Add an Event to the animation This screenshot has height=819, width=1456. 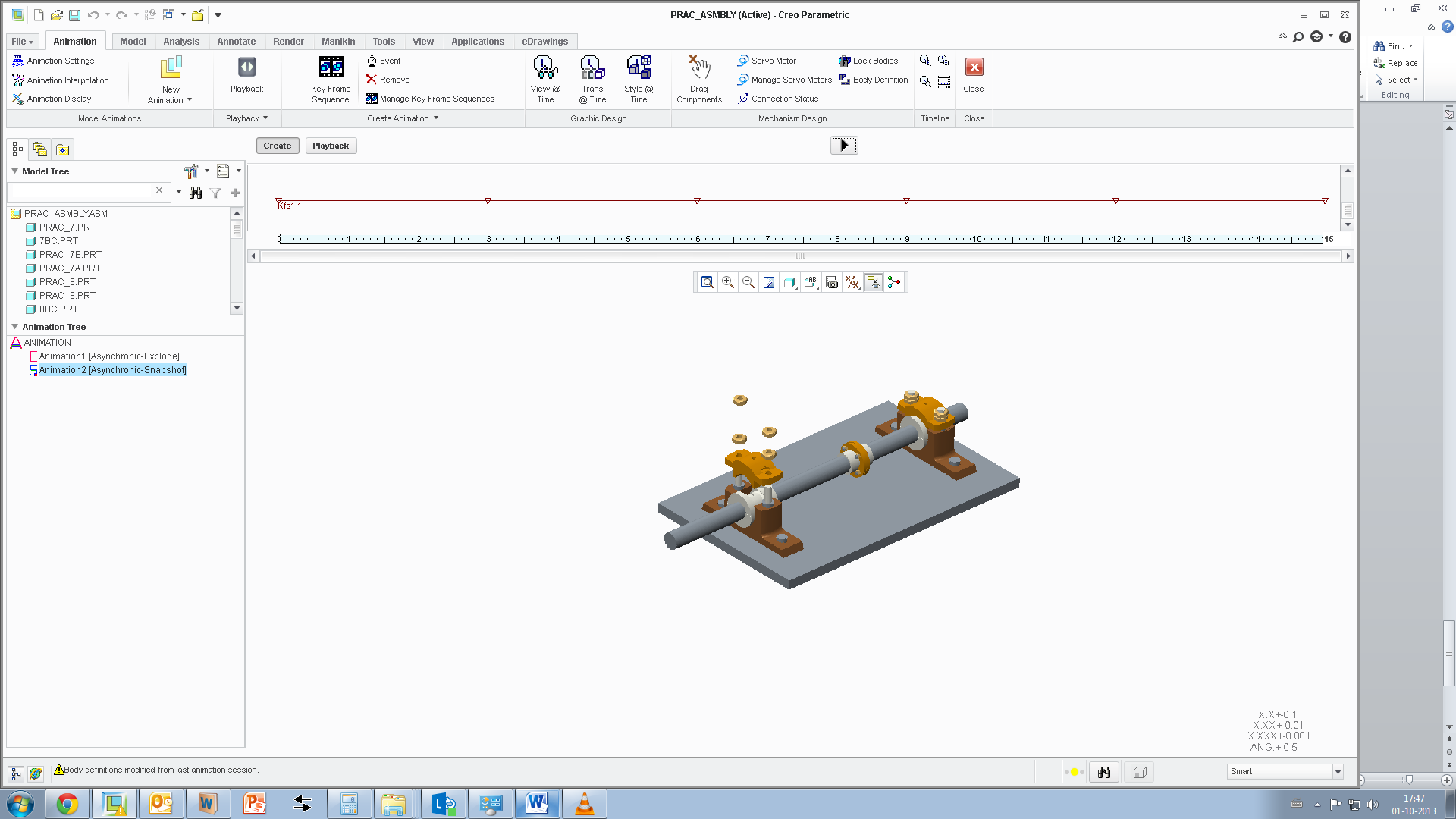384,61
